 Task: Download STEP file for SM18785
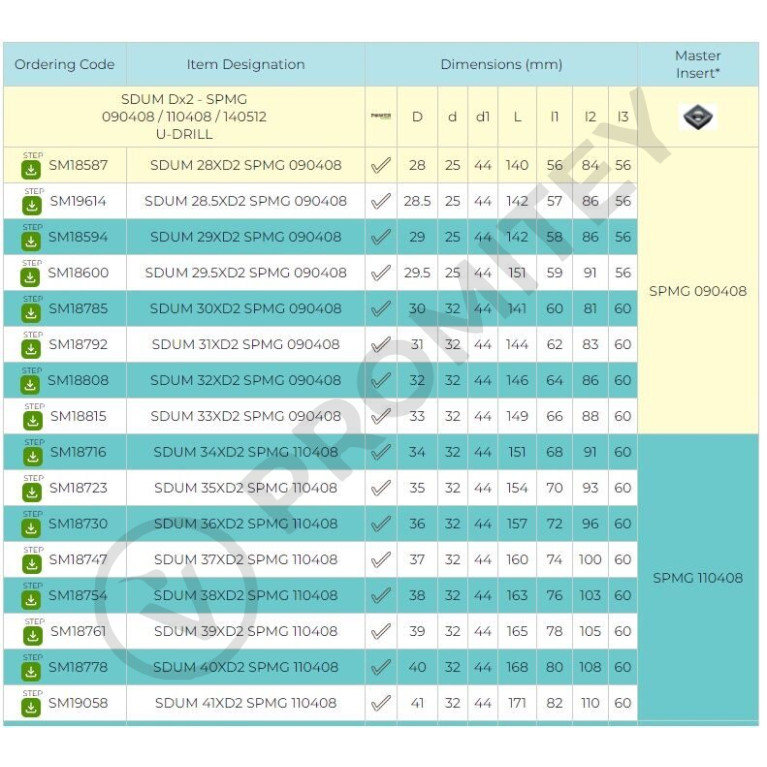(x=31, y=313)
